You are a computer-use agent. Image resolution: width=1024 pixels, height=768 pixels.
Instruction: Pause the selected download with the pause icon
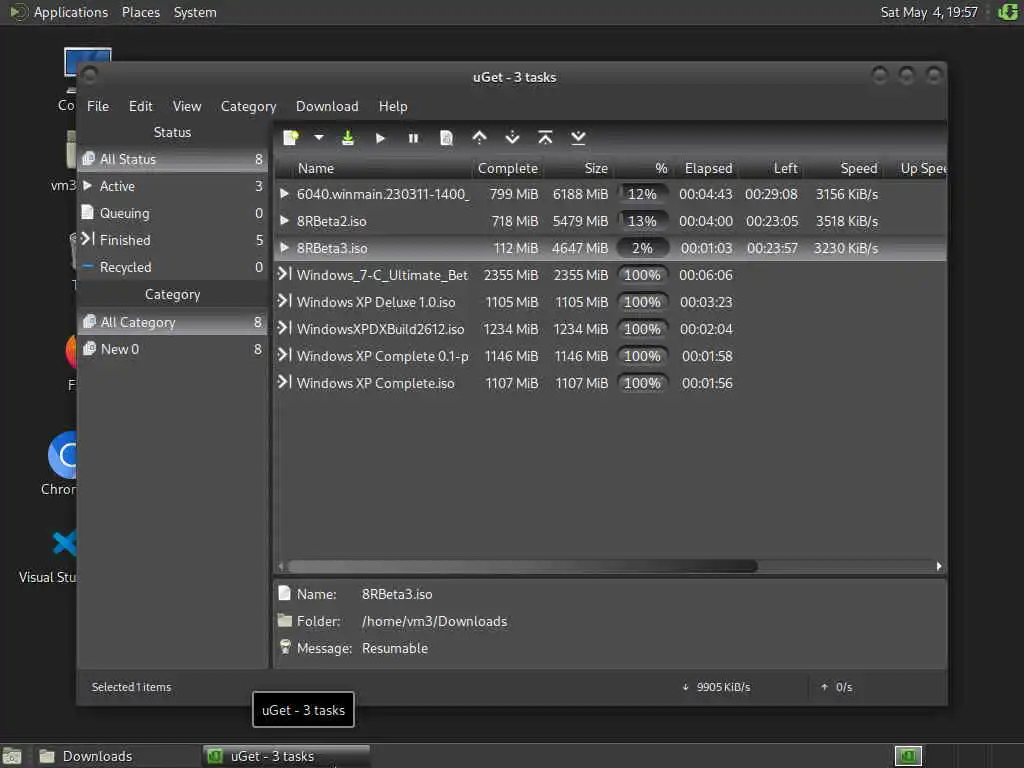click(x=413, y=138)
